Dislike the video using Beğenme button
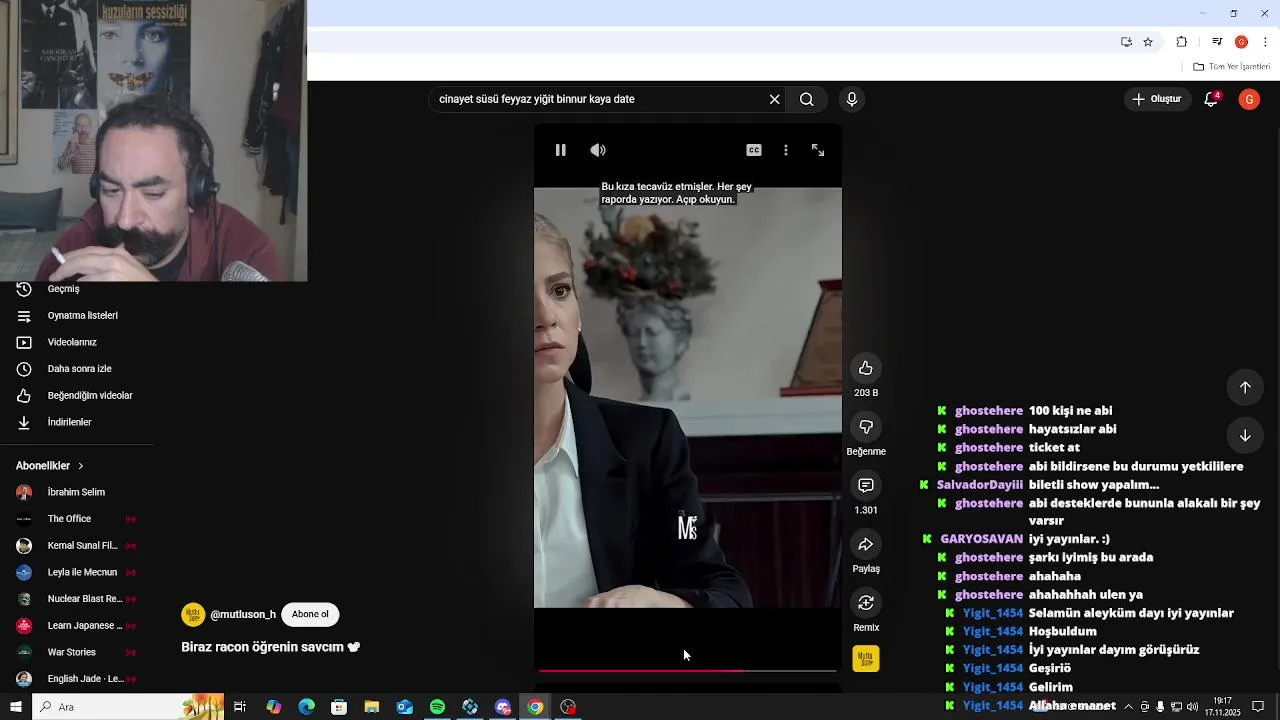This screenshot has width=1280, height=720. click(x=866, y=427)
